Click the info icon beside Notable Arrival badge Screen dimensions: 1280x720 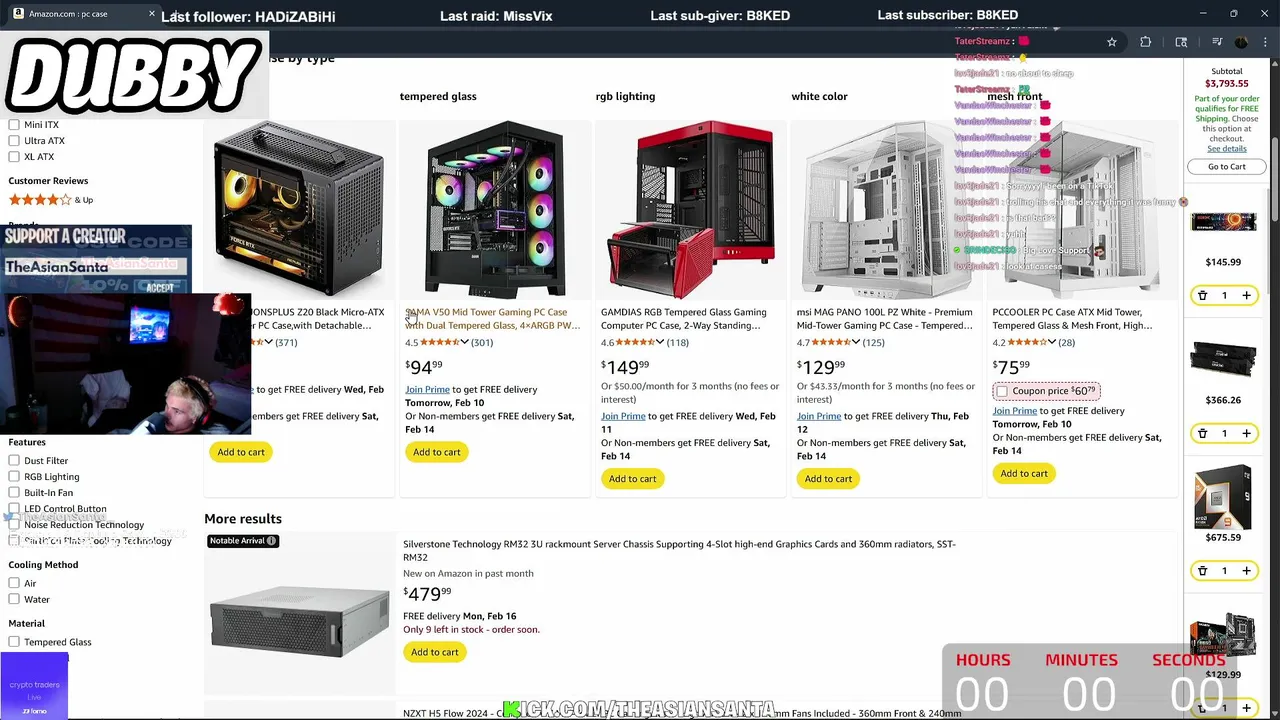(x=271, y=541)
